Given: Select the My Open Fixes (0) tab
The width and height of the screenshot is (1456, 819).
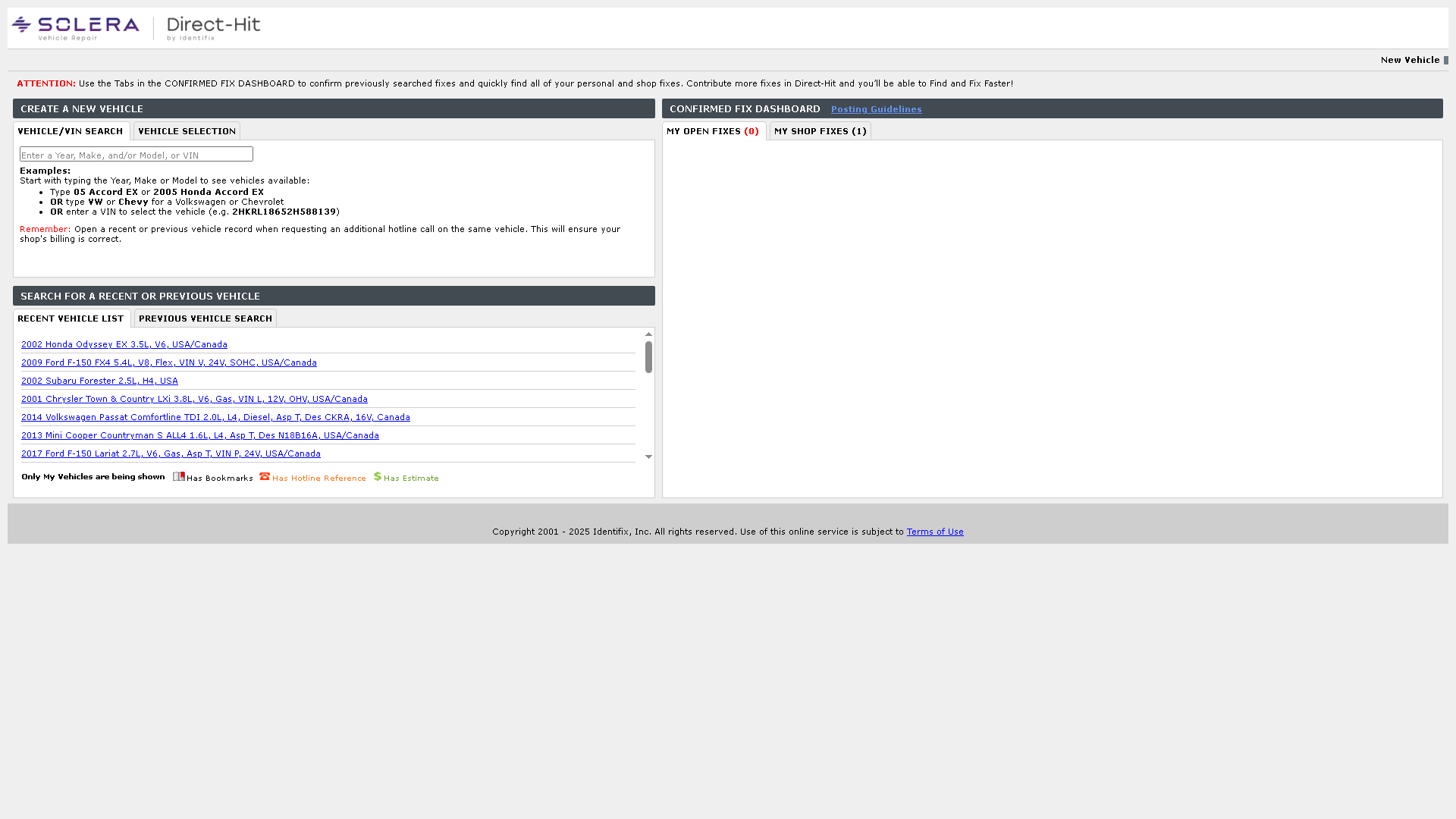Looking at the screenshot, I should tap(713, 131).
